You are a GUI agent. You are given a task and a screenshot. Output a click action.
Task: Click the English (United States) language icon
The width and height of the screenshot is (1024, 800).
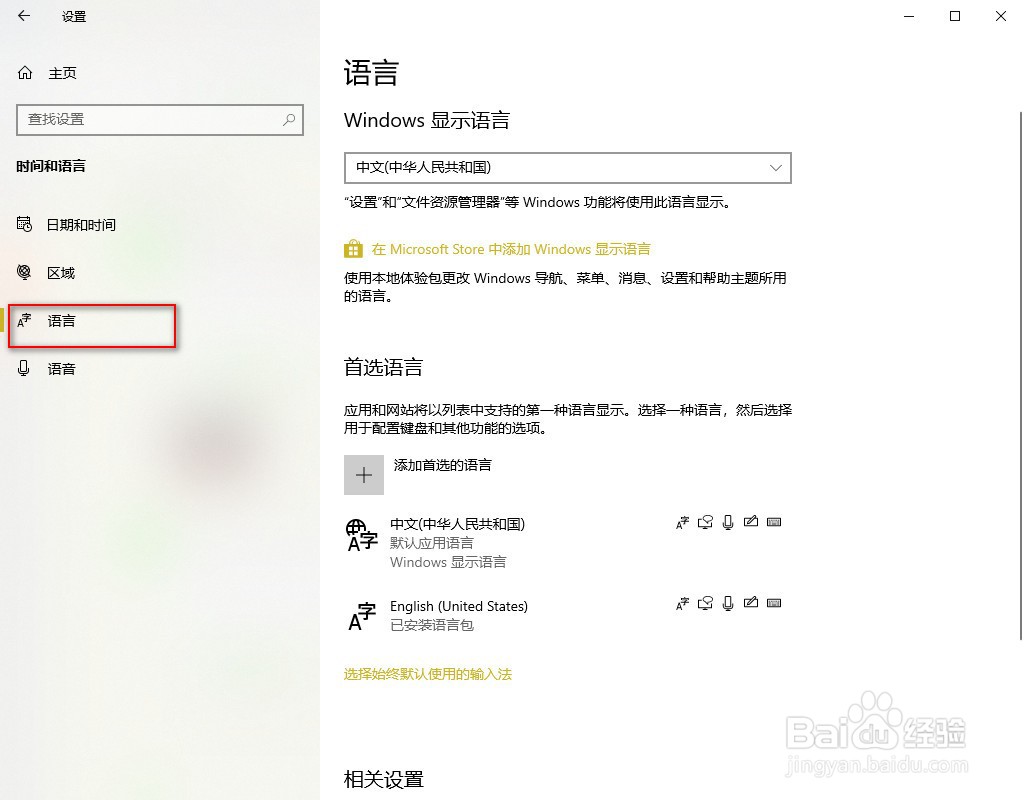click(x=362, y=616)
